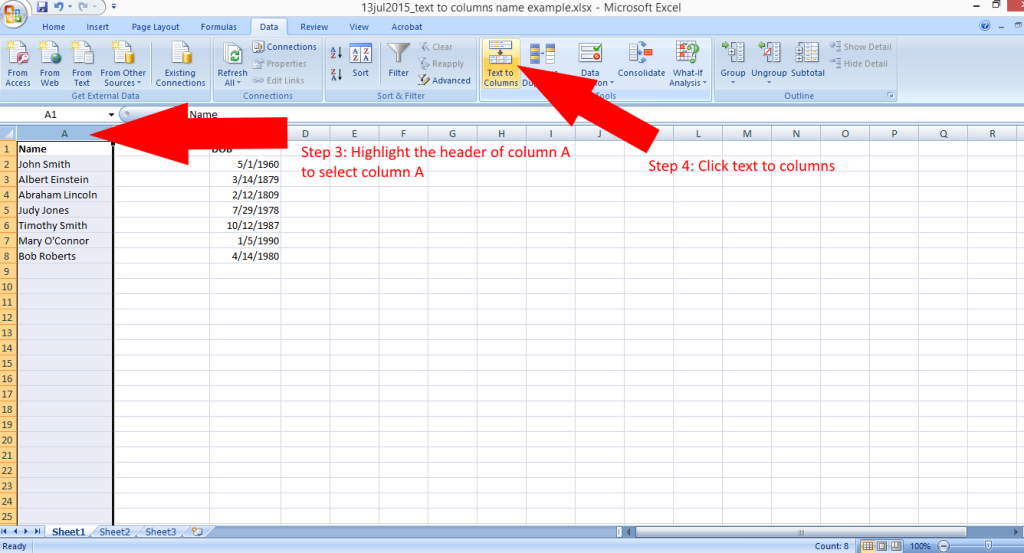Open the Sort dialog
The height and width of the screenshot is (553, 1024).
coord(360,61)
